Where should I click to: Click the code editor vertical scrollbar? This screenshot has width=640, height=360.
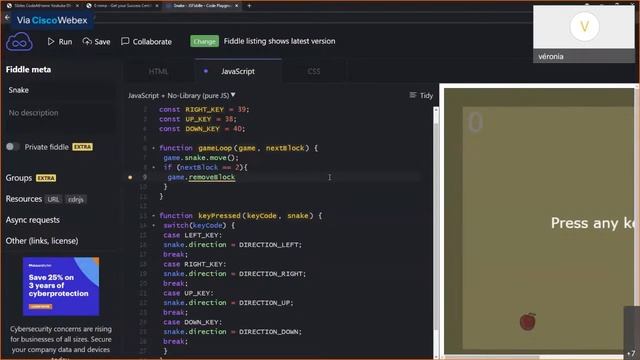436,233
